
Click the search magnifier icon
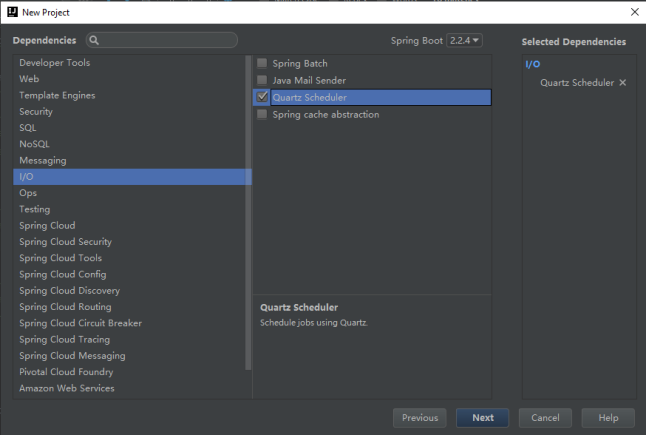click(x=94, y=41)
